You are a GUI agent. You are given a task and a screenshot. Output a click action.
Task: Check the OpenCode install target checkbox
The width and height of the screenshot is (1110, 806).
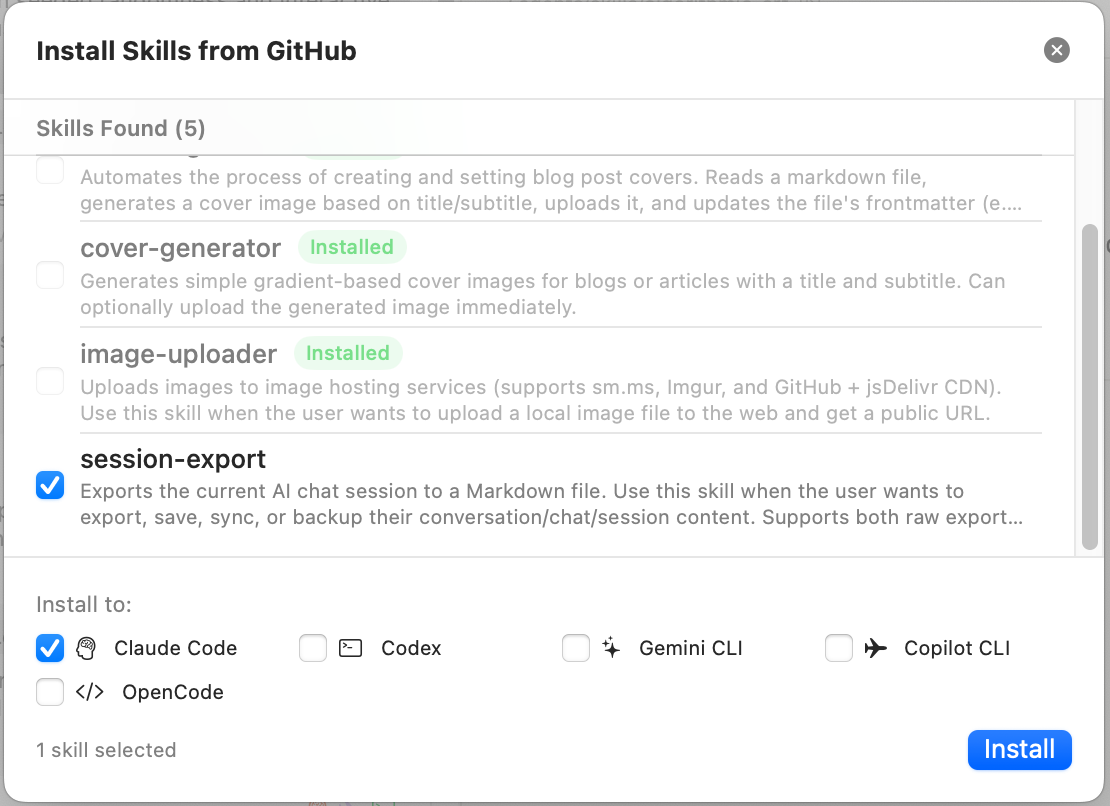pyautogui.click(x=50, y=692)
